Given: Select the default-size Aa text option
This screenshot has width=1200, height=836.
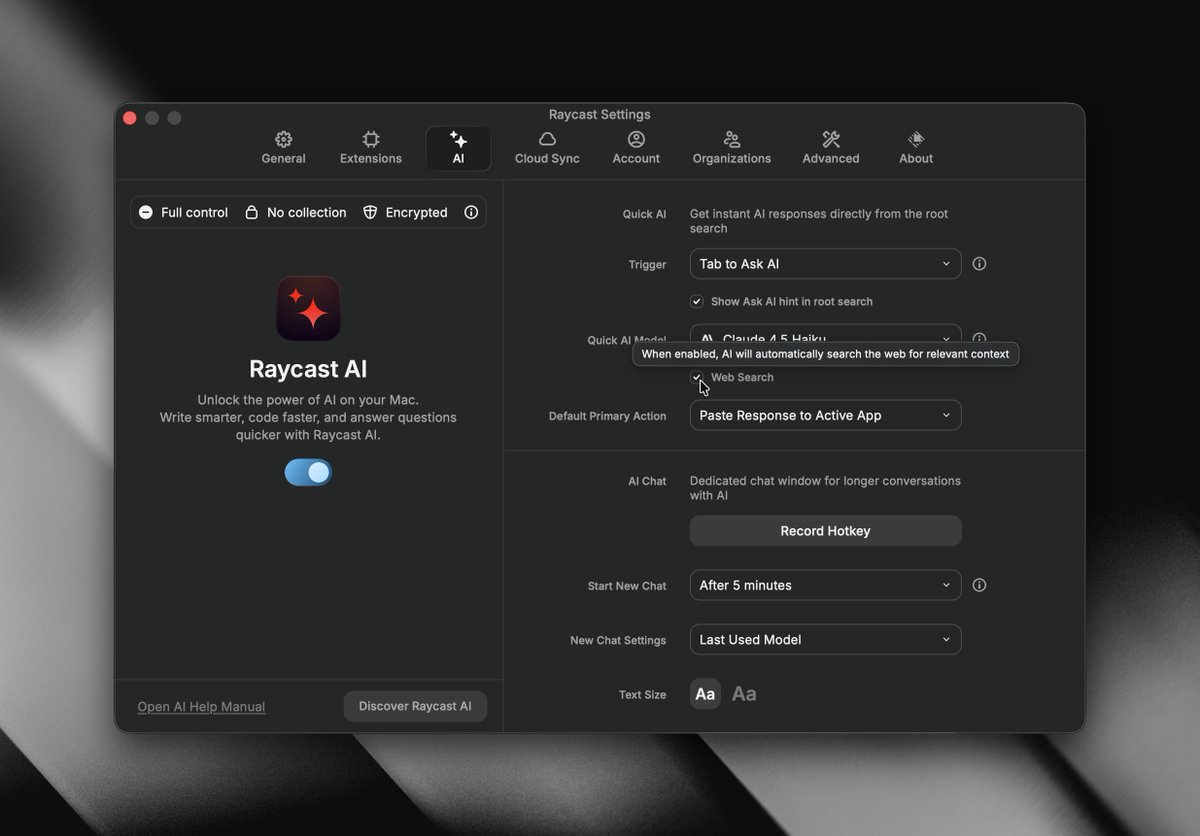Looking at the screenshot, I should [705, 694].
